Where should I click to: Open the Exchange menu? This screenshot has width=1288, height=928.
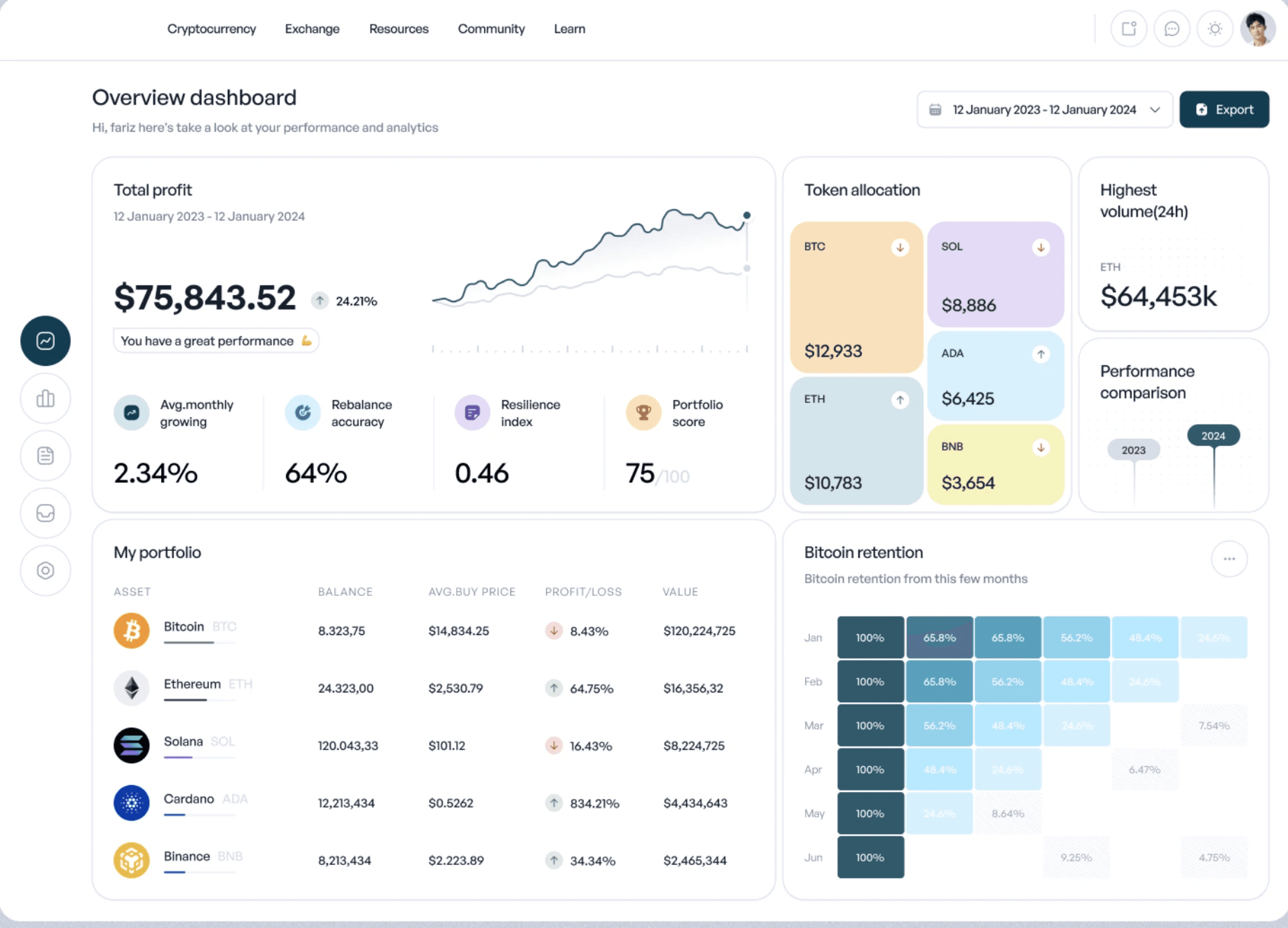click(x=312, y=29)
